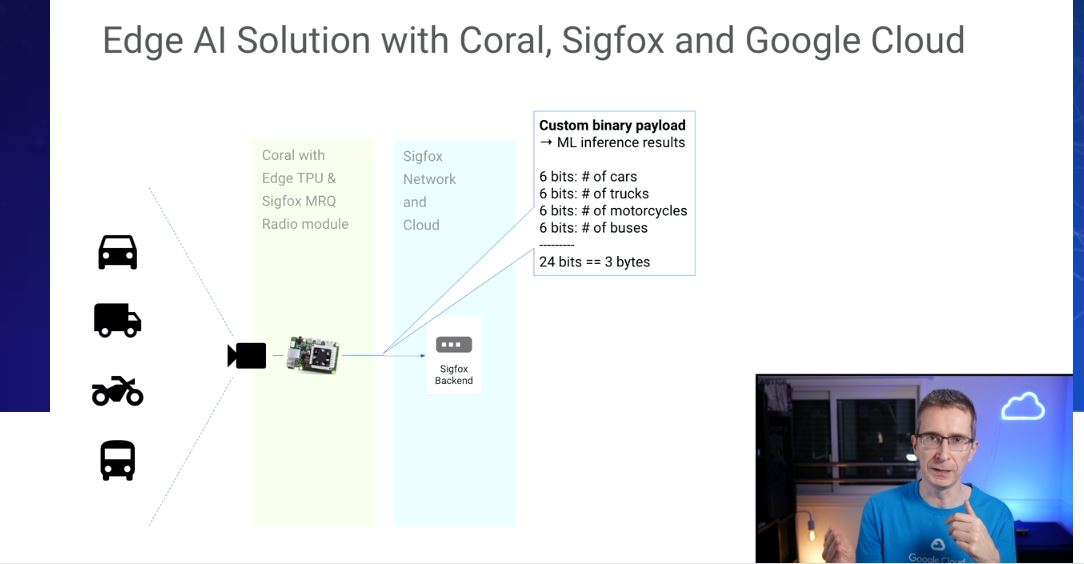Click the motorcycle icon
This screenshot has height=564, width=1084.
pyautogui.click(x=118, y=391)
